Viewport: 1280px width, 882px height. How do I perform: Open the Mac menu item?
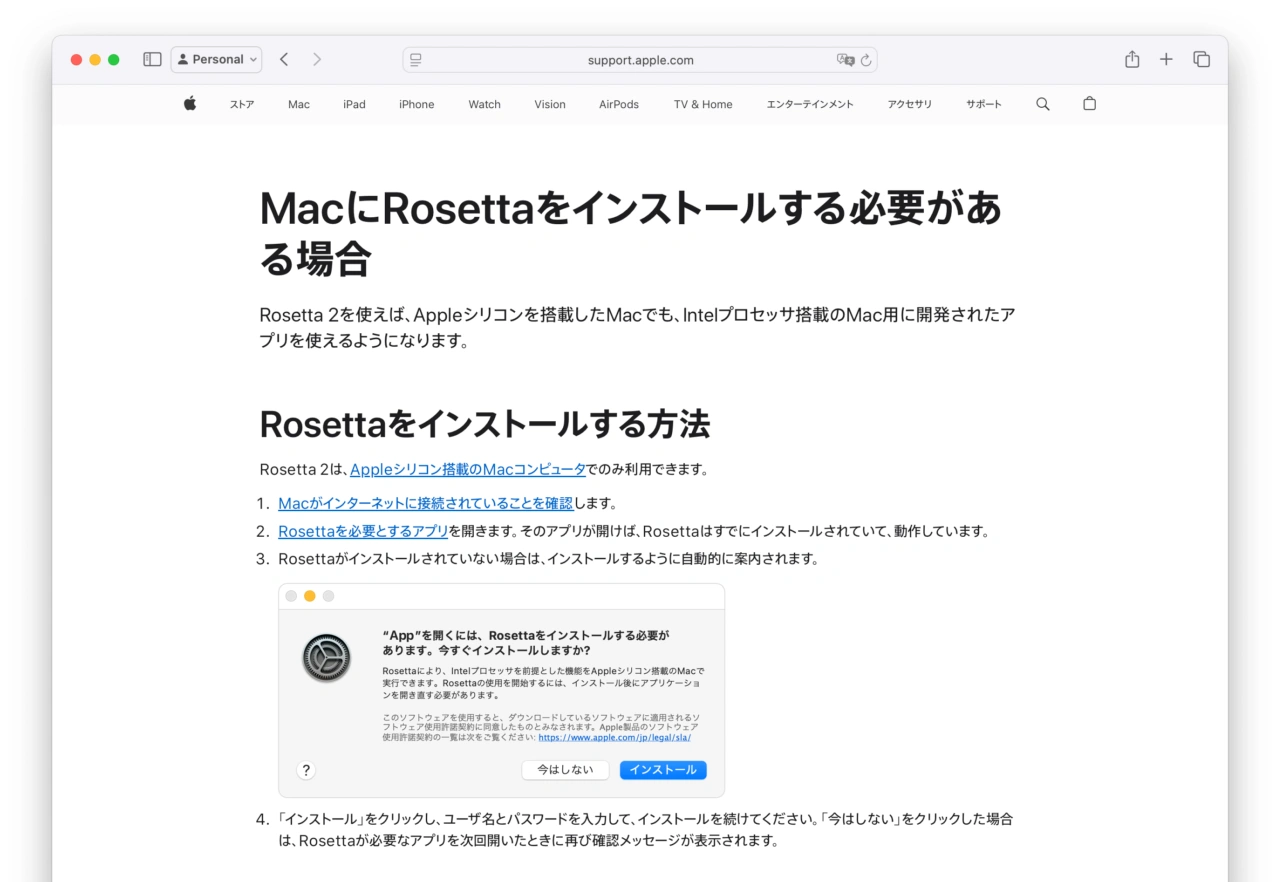pyautogui.click(x=299, y=104)
